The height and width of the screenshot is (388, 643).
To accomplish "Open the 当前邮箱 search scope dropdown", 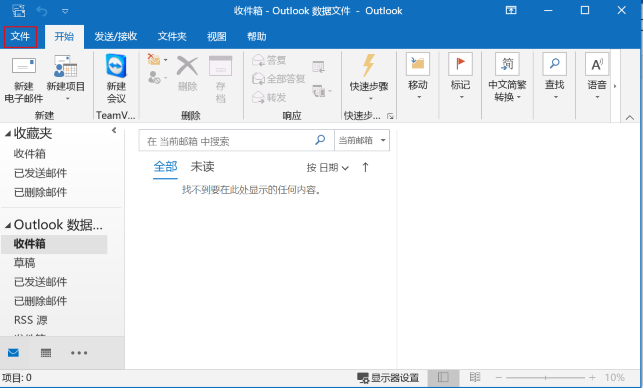I will click(x=362, y=141).
